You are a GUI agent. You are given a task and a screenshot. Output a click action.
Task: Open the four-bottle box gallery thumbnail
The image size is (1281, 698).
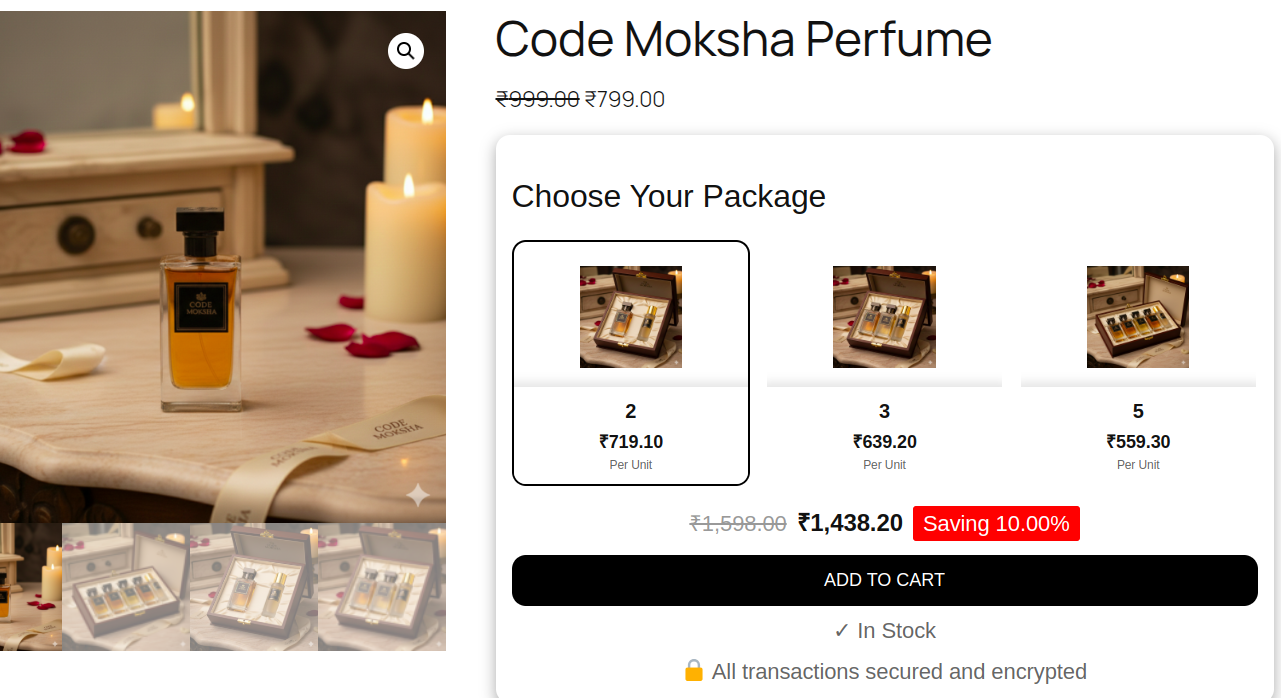126,587
